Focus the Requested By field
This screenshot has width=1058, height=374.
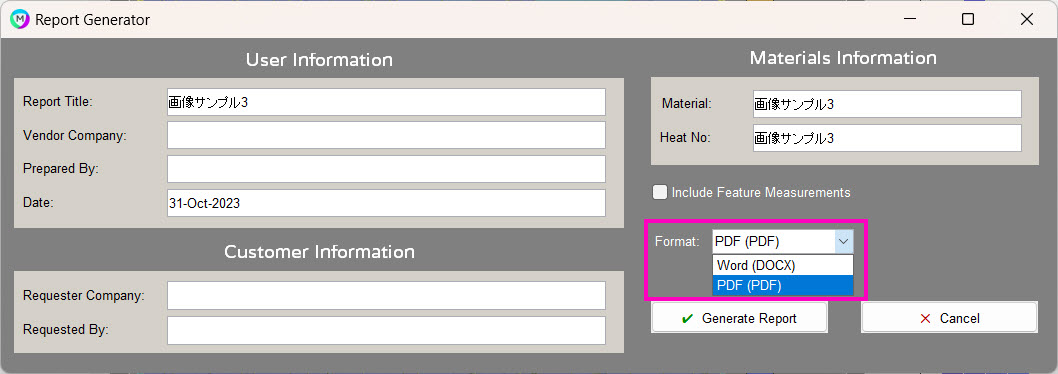click(x=386, y=330)
